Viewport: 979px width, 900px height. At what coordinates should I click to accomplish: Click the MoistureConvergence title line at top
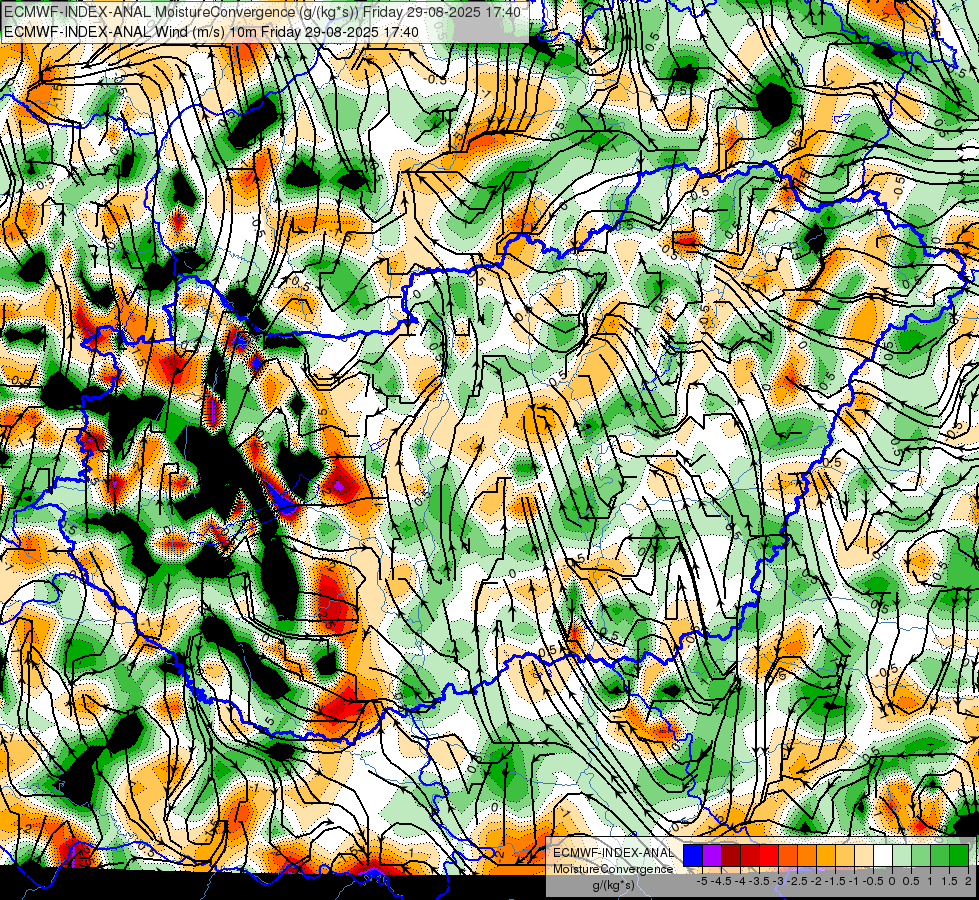(x=262, y=12)
